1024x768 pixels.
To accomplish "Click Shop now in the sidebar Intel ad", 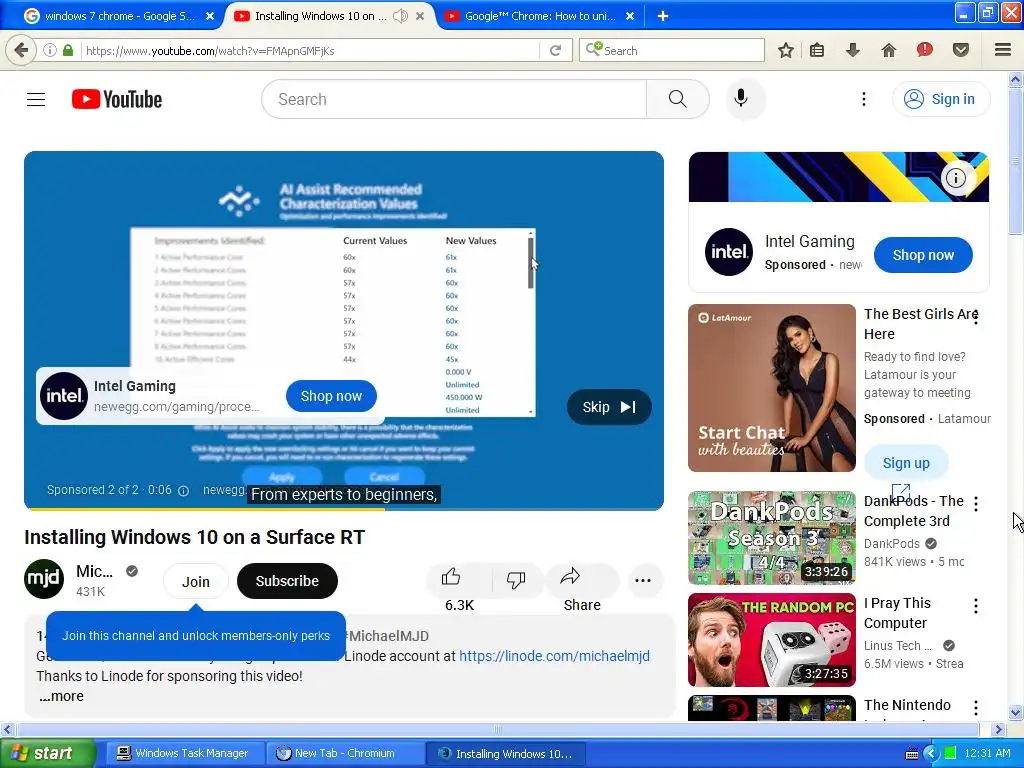I will (x=923, y=255).
